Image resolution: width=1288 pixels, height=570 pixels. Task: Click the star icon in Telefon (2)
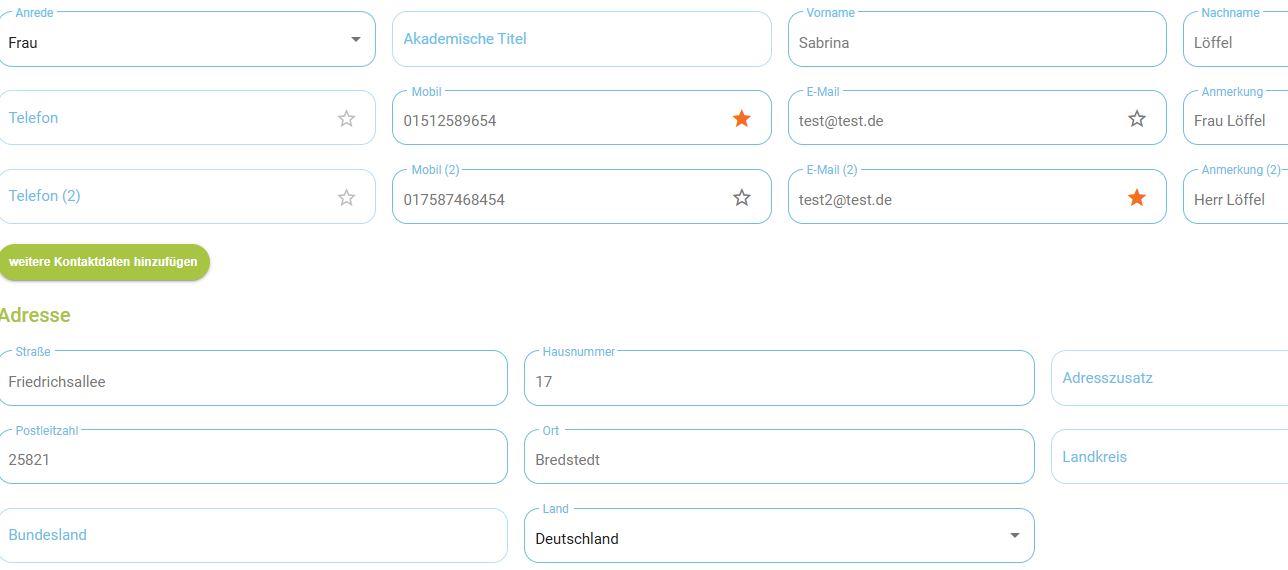347,197
